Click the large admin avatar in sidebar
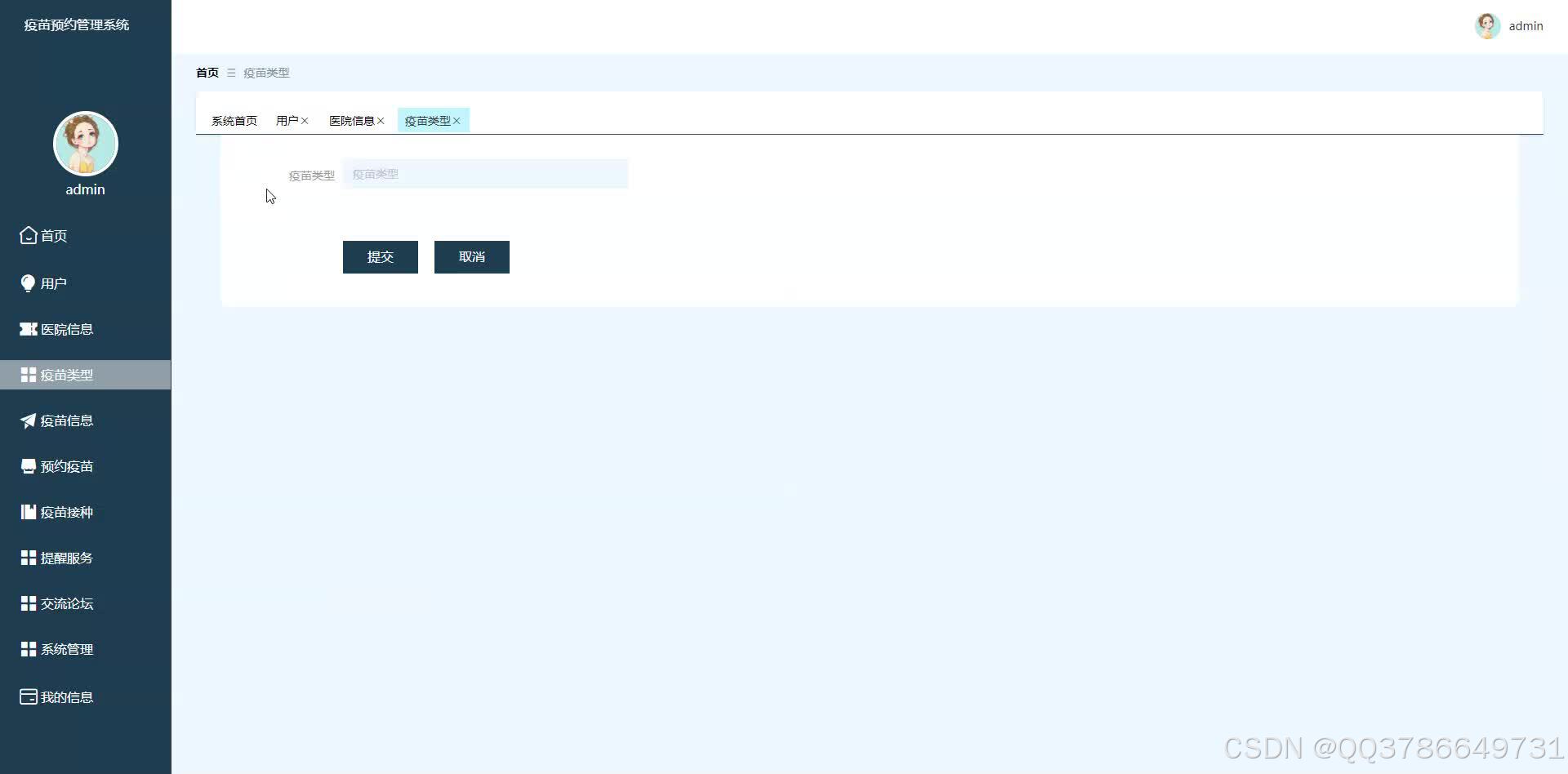The width and height of the screenshot is (1568, 774). coord(86,144)
